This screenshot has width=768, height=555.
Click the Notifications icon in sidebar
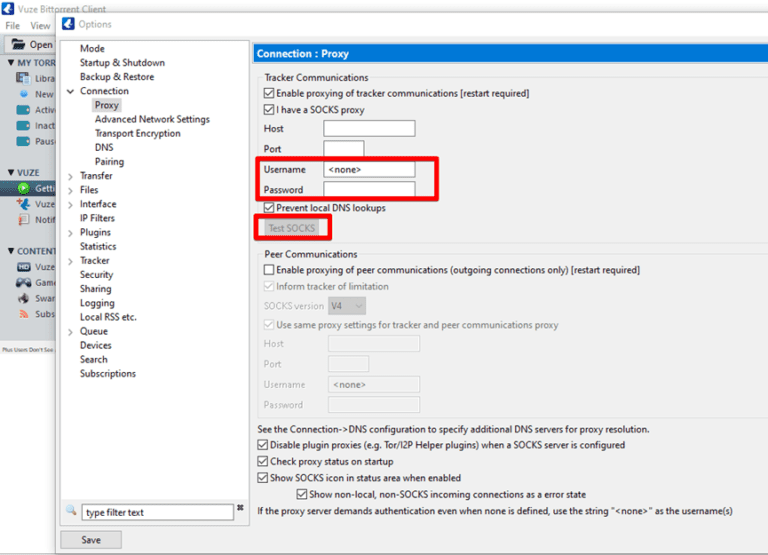(24, 219)
